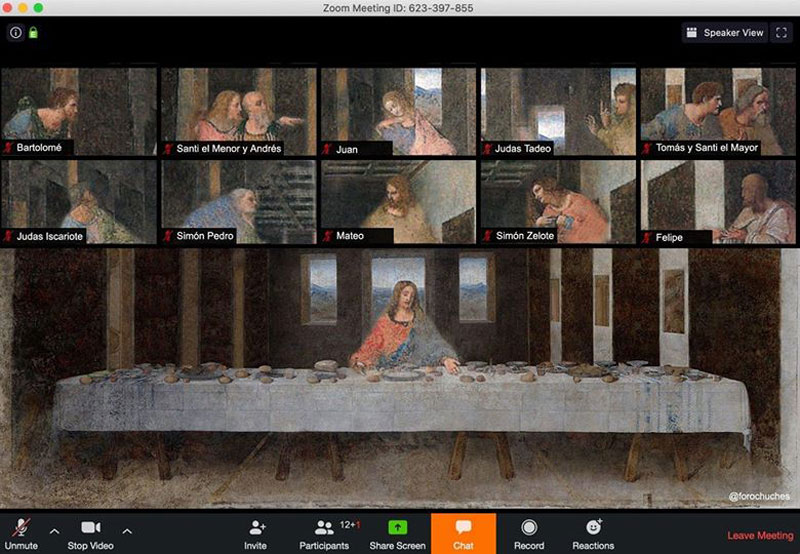This screenshot has width=800, height=554.
Task: Select the Simón Pedro video tile
Action: pyautogui.click(x=239, y=201)
